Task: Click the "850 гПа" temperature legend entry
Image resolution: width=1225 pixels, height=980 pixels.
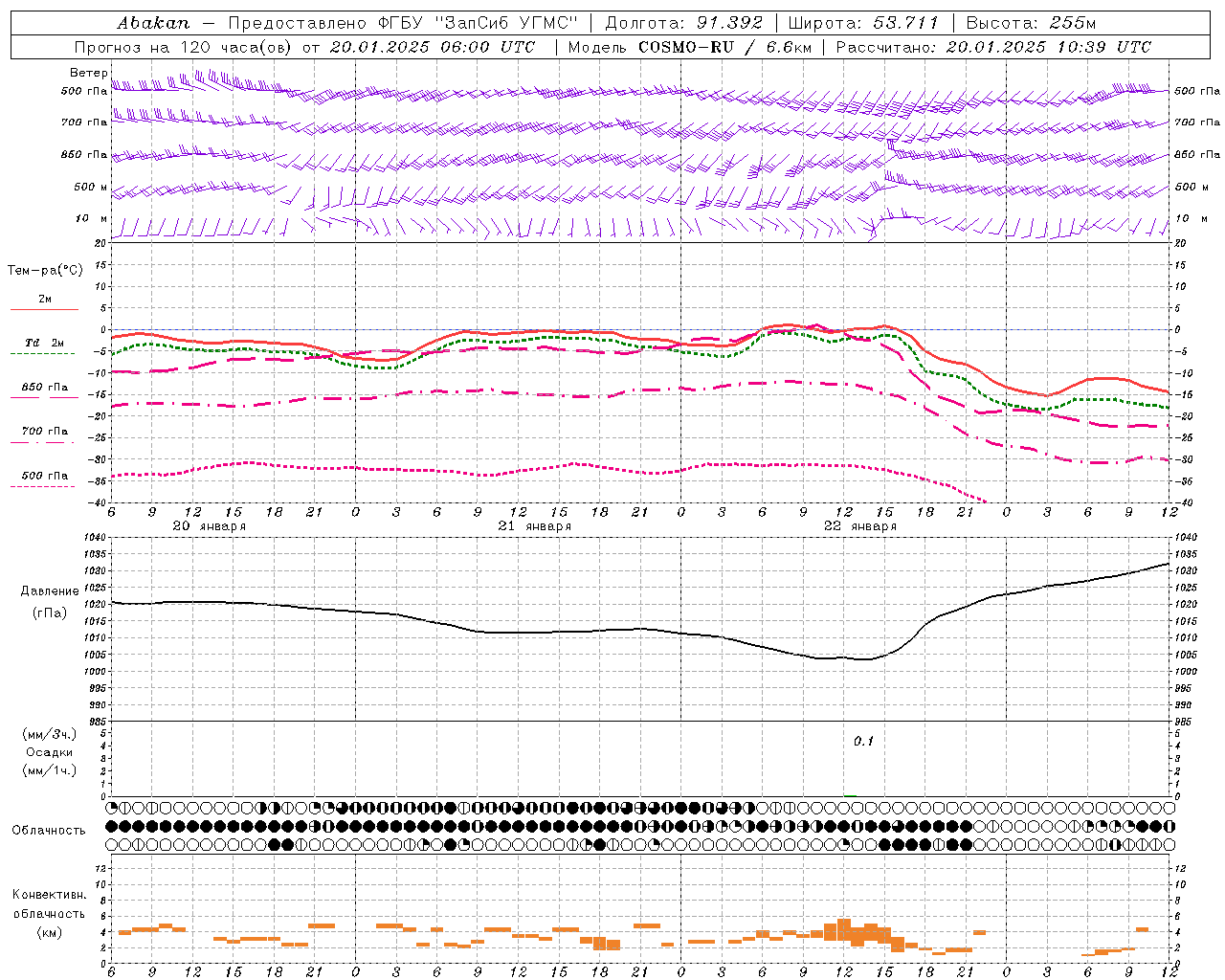Action: coord(44,388)
